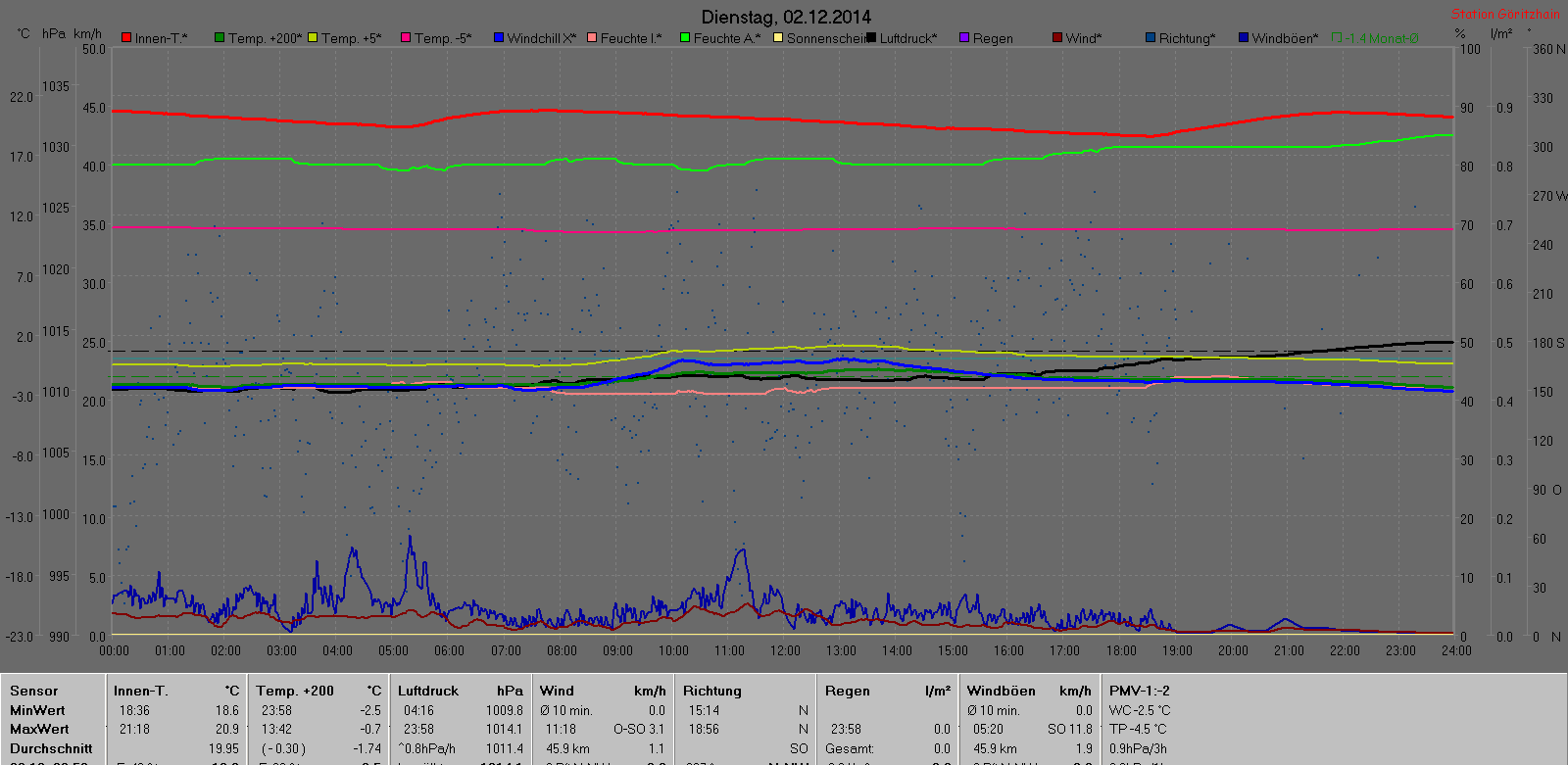The width and height of the screenshot is (1568, 765).
Task: Click the 'MaxWert' row label
Action: click(39, 729)
